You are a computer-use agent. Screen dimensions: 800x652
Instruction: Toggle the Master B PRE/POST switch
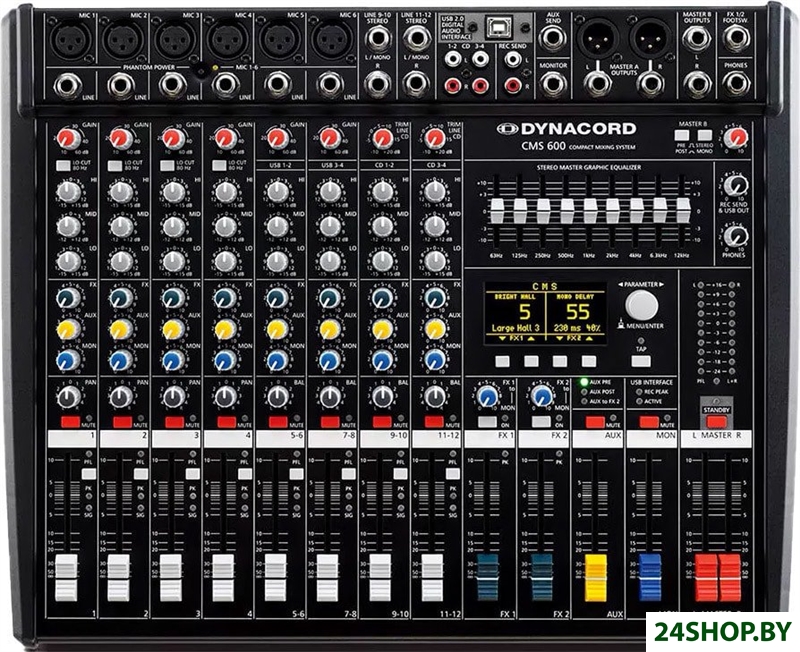click(682, 135)
